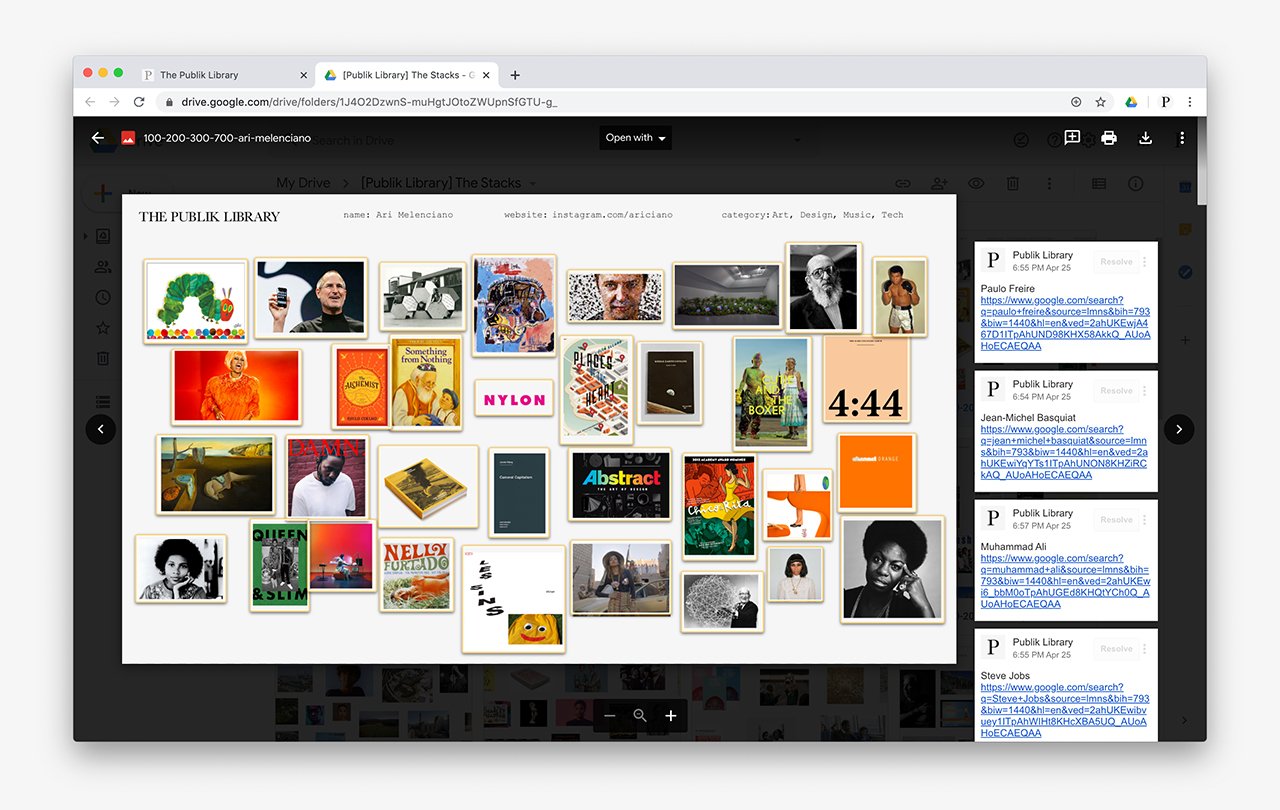Open the Jean-Michel Basquiat search link

[1064, 452]
